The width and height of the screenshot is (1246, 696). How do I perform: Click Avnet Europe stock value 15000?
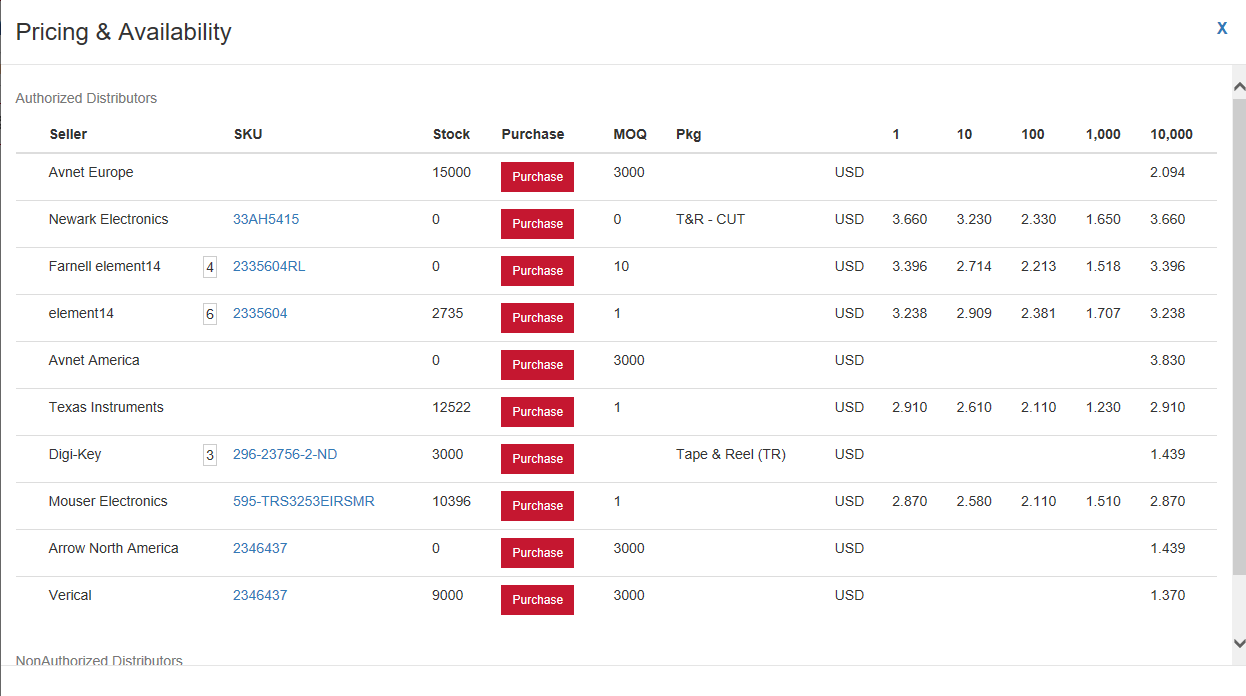point(451,172)
